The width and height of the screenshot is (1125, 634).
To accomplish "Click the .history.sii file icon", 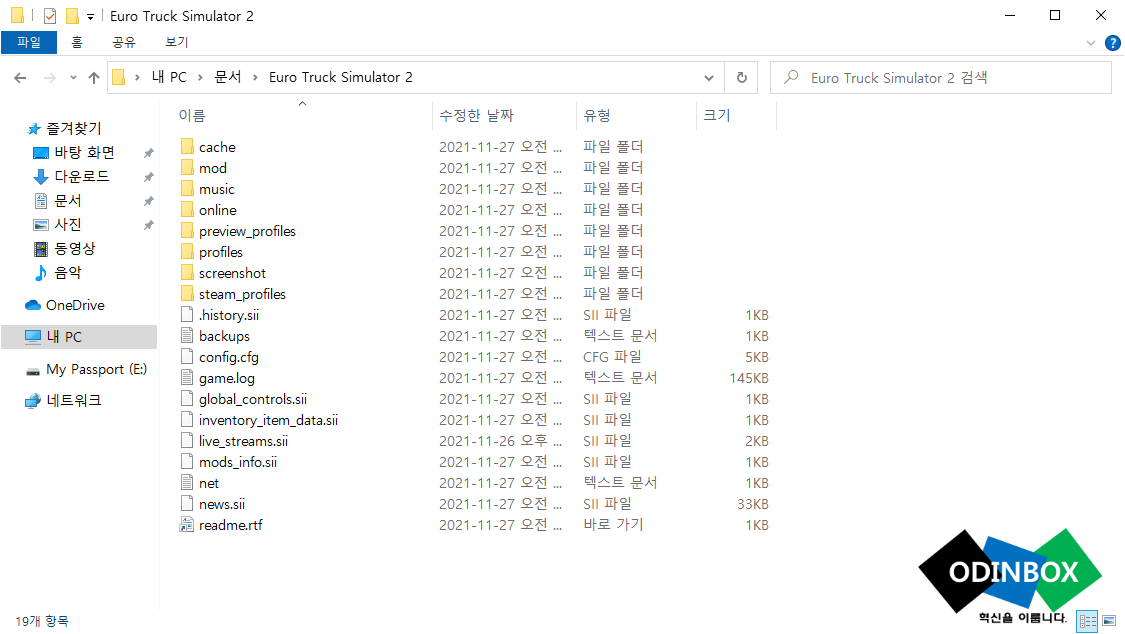I will [187, 315].
